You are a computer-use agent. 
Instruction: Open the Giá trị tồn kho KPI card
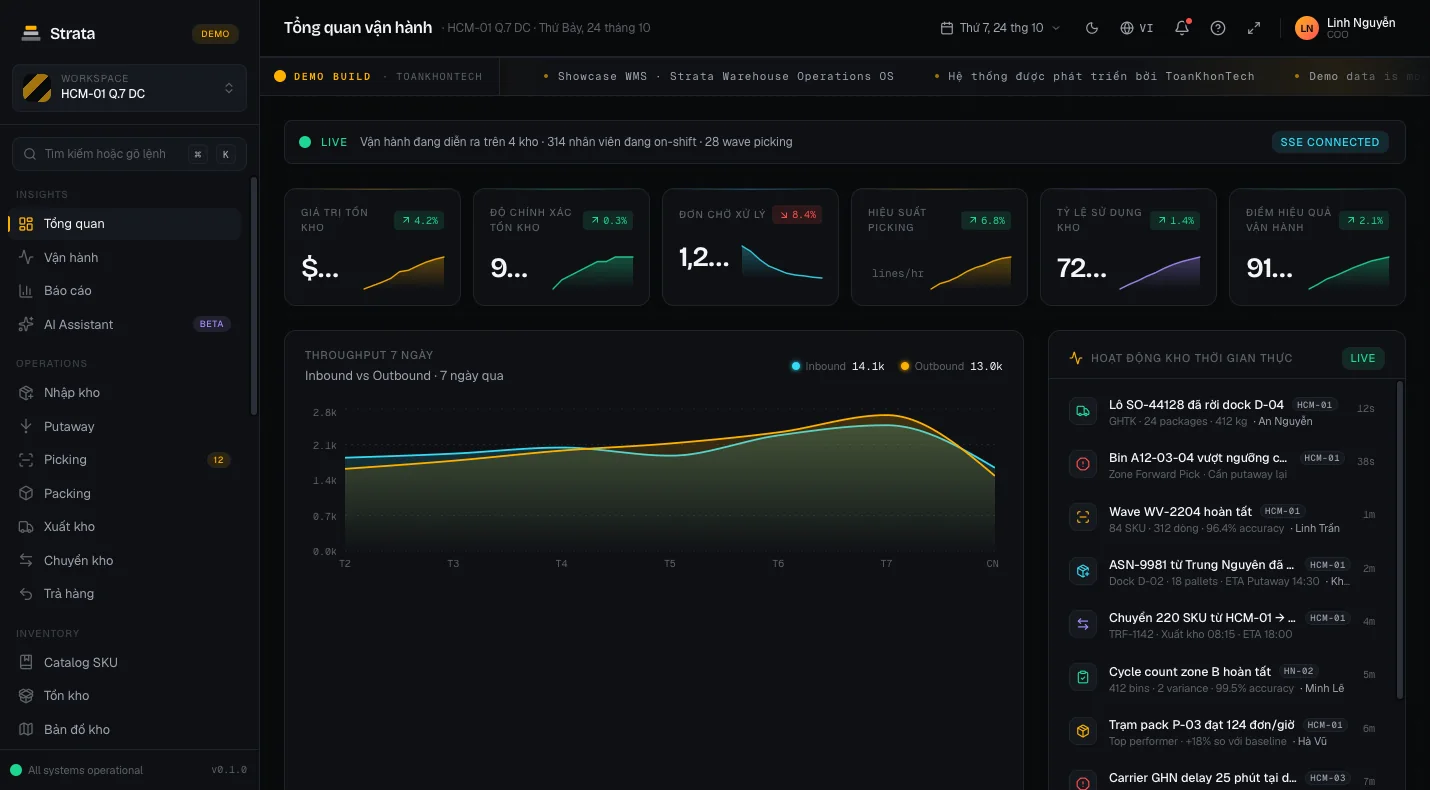372,247
